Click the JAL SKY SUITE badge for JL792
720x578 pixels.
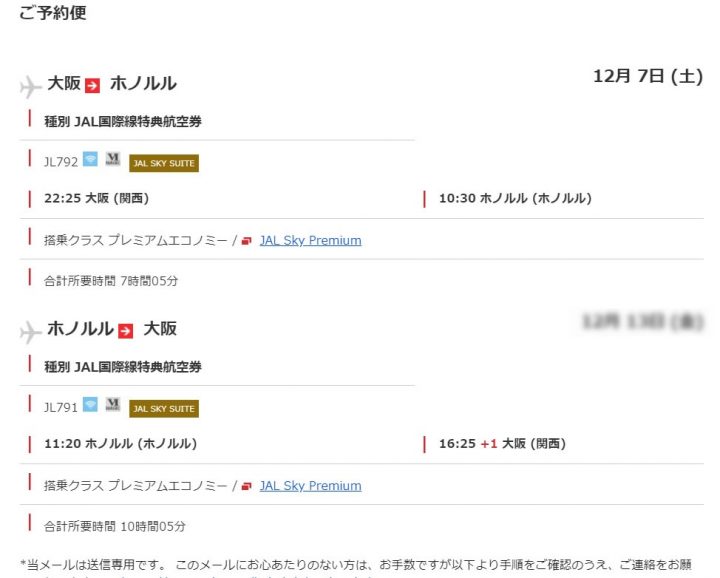[x=164, y=163]
